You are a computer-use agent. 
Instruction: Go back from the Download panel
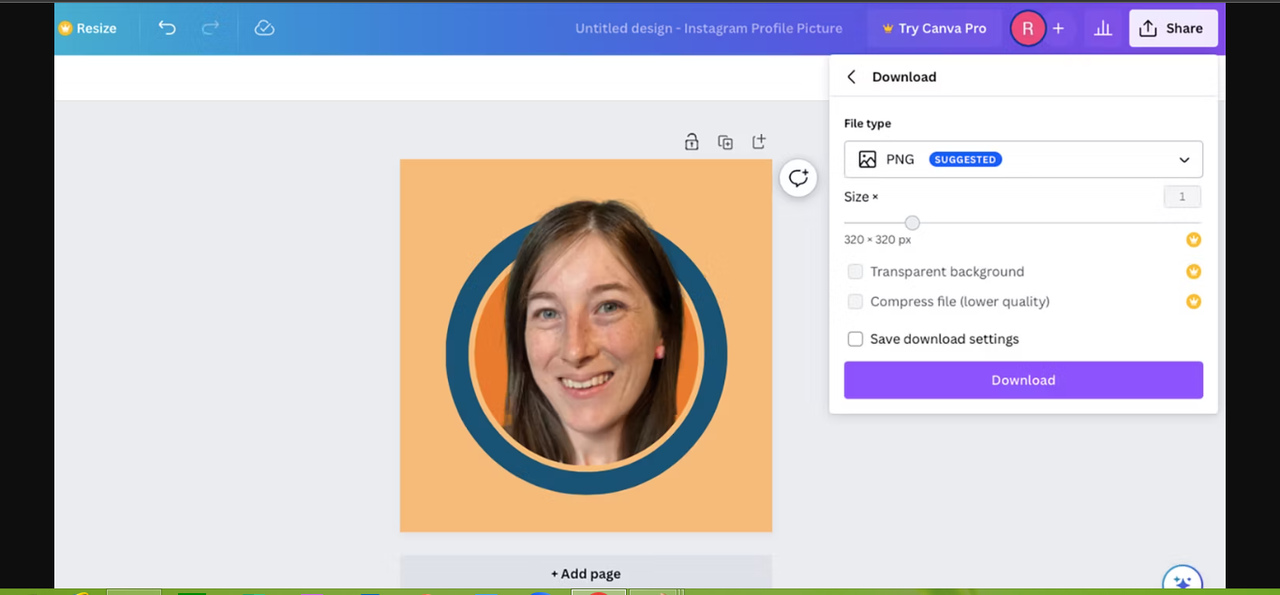(852, 77)
